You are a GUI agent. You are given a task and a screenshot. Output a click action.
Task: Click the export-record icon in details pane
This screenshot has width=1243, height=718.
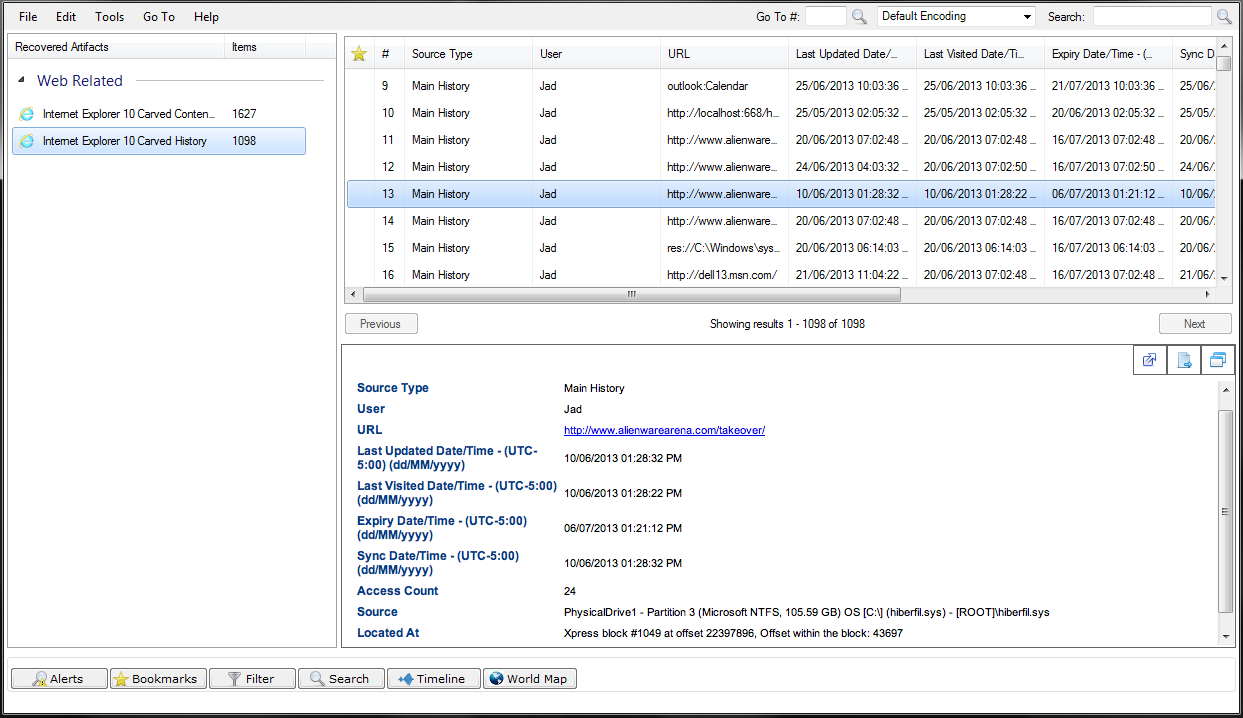[1183, 359]
